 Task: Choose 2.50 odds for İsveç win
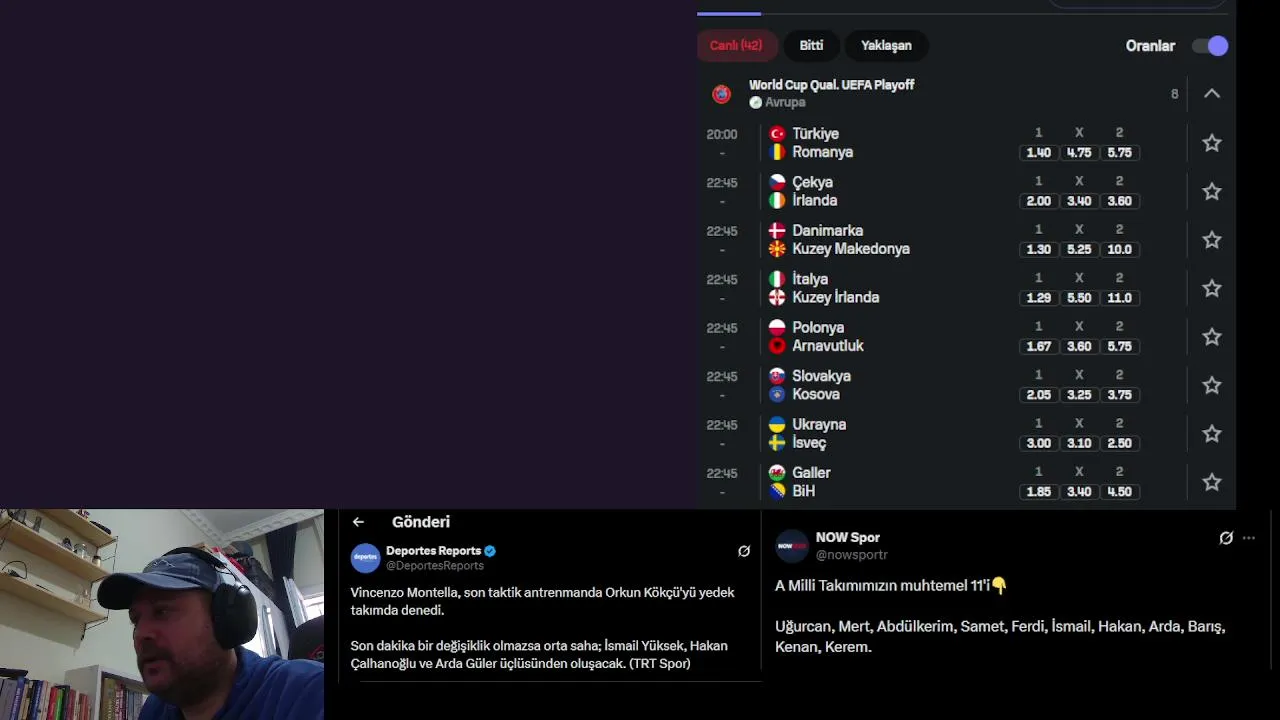(x=1119, y=443)
